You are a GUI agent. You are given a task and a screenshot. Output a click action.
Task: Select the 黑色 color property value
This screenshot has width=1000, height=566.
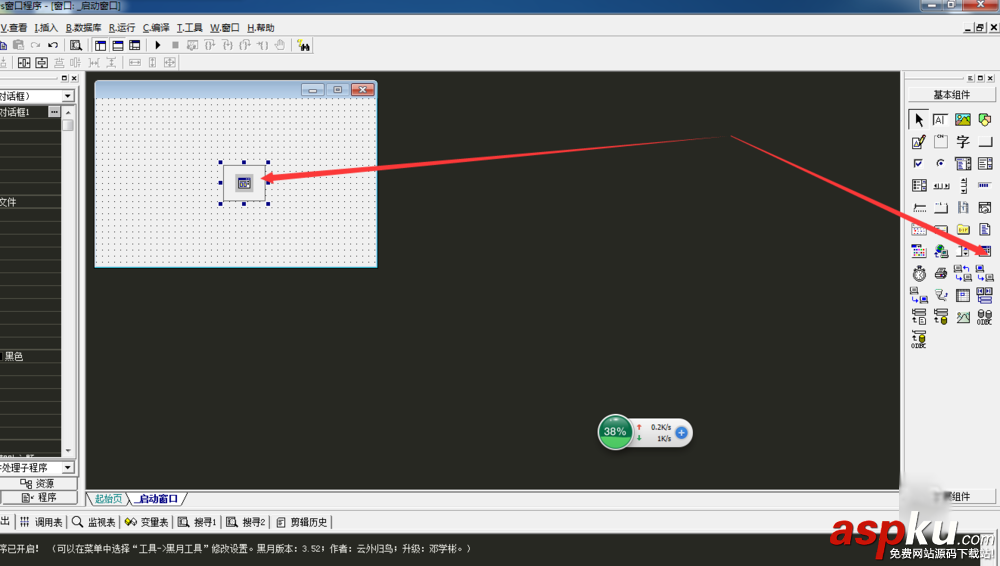(14, 356)
